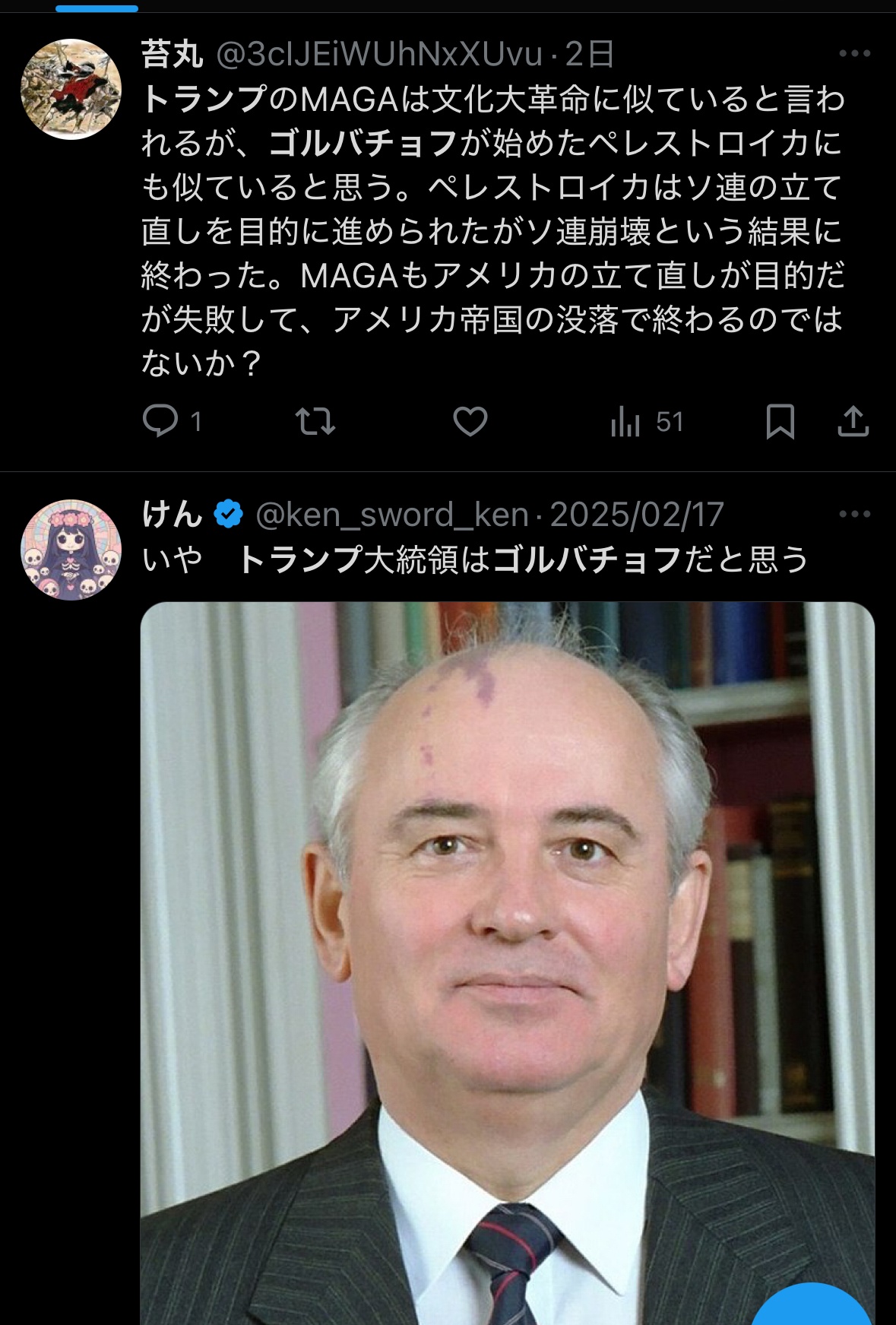Bookmark 苔丸's tweet
This screenshot has height=1325, width=896.
780,421
